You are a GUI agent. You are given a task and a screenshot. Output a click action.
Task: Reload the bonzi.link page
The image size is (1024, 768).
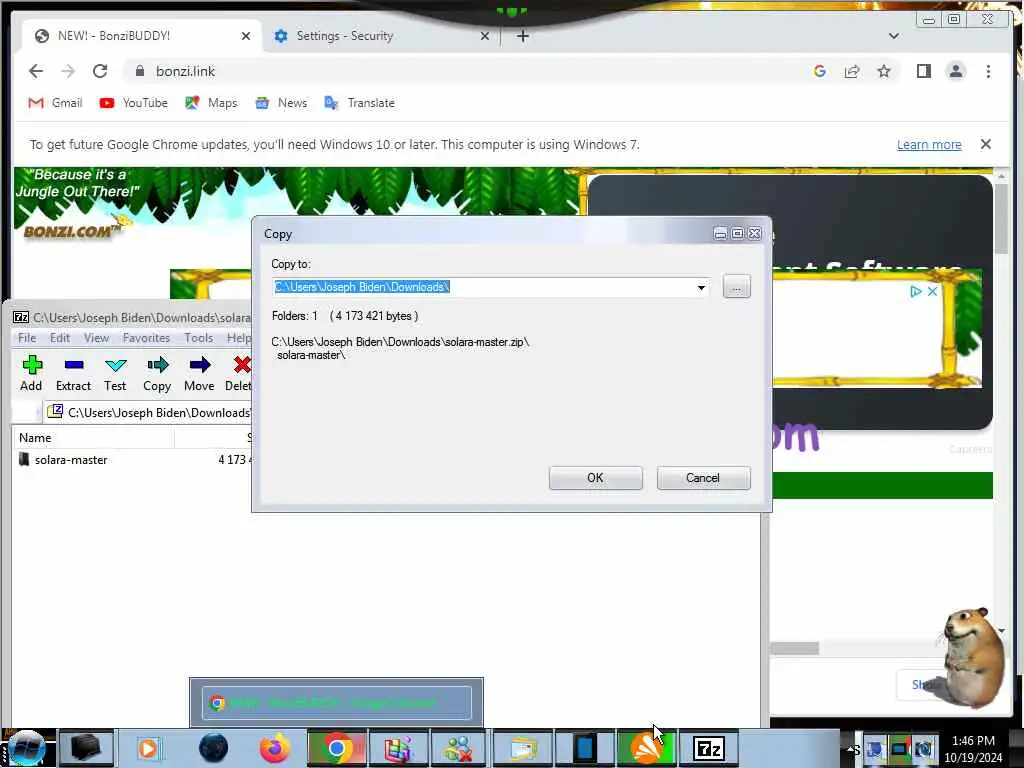coord(100,71)
